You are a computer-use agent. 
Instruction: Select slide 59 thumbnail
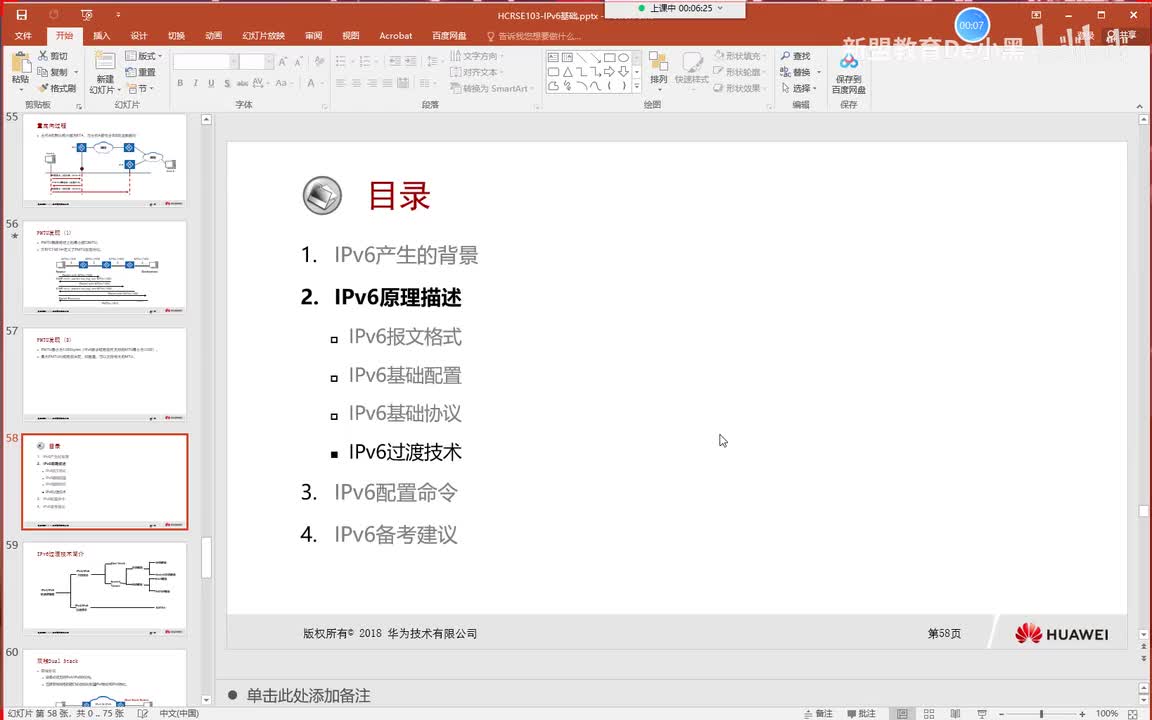coord(104,589)
